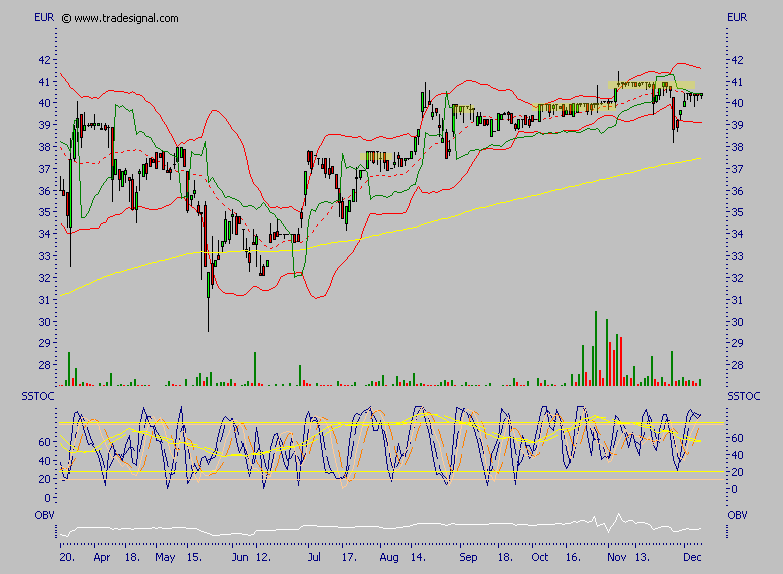
Task: Click the 17. date label after Jul
Action: [349, 558]
